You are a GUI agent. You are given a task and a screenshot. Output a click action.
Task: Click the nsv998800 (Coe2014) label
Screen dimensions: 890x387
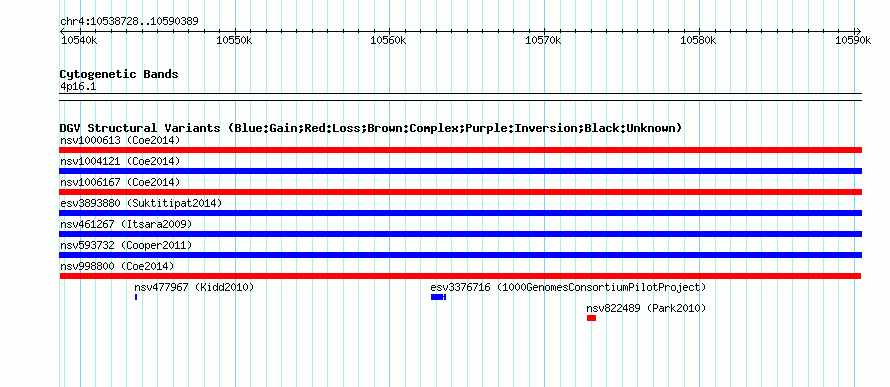pos(117,266)
